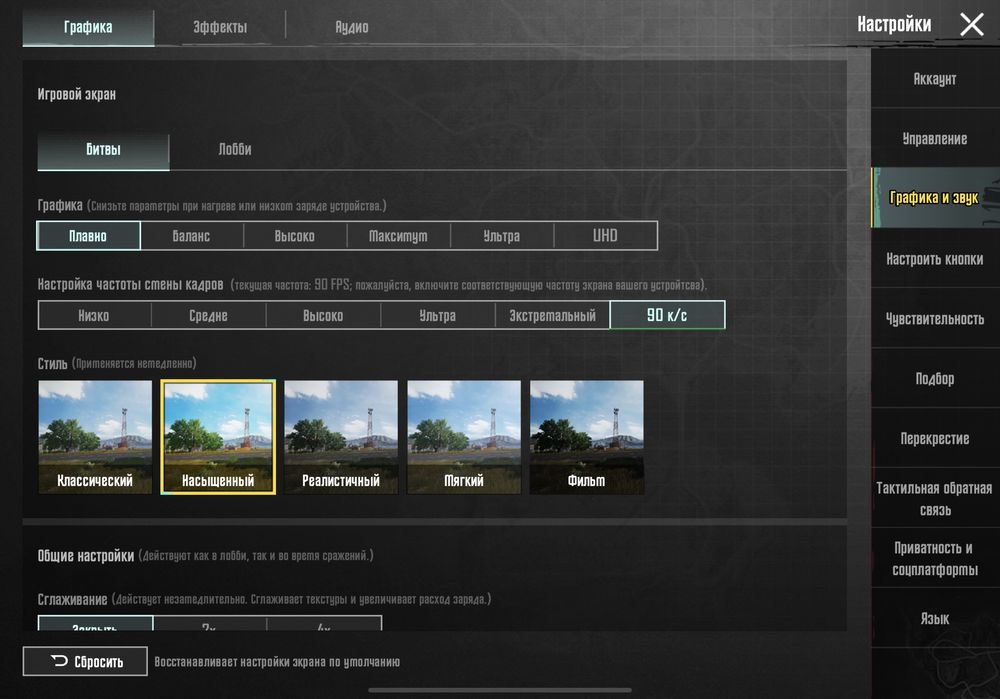
Task: Set frame rate to Экстремальный
Action: coord(552,315)
